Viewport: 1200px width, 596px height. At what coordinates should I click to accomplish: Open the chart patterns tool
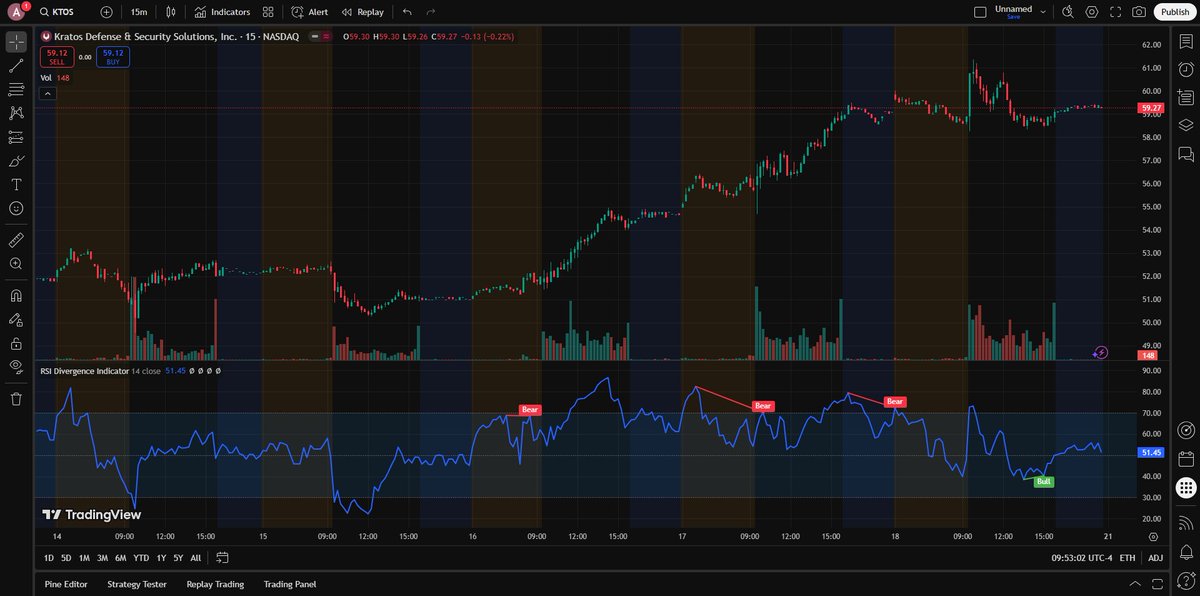pos(16,113)
